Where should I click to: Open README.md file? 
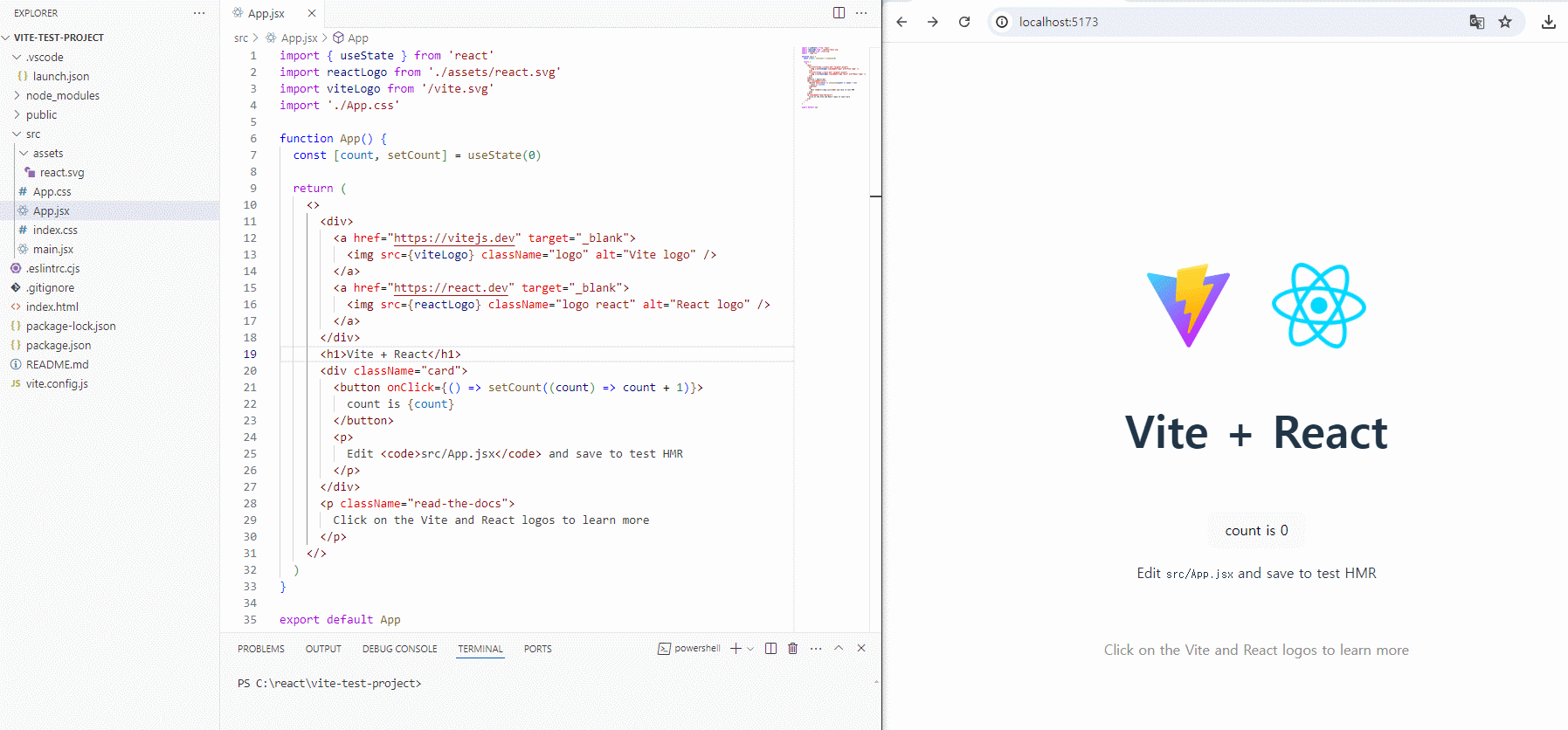[57, 364]
